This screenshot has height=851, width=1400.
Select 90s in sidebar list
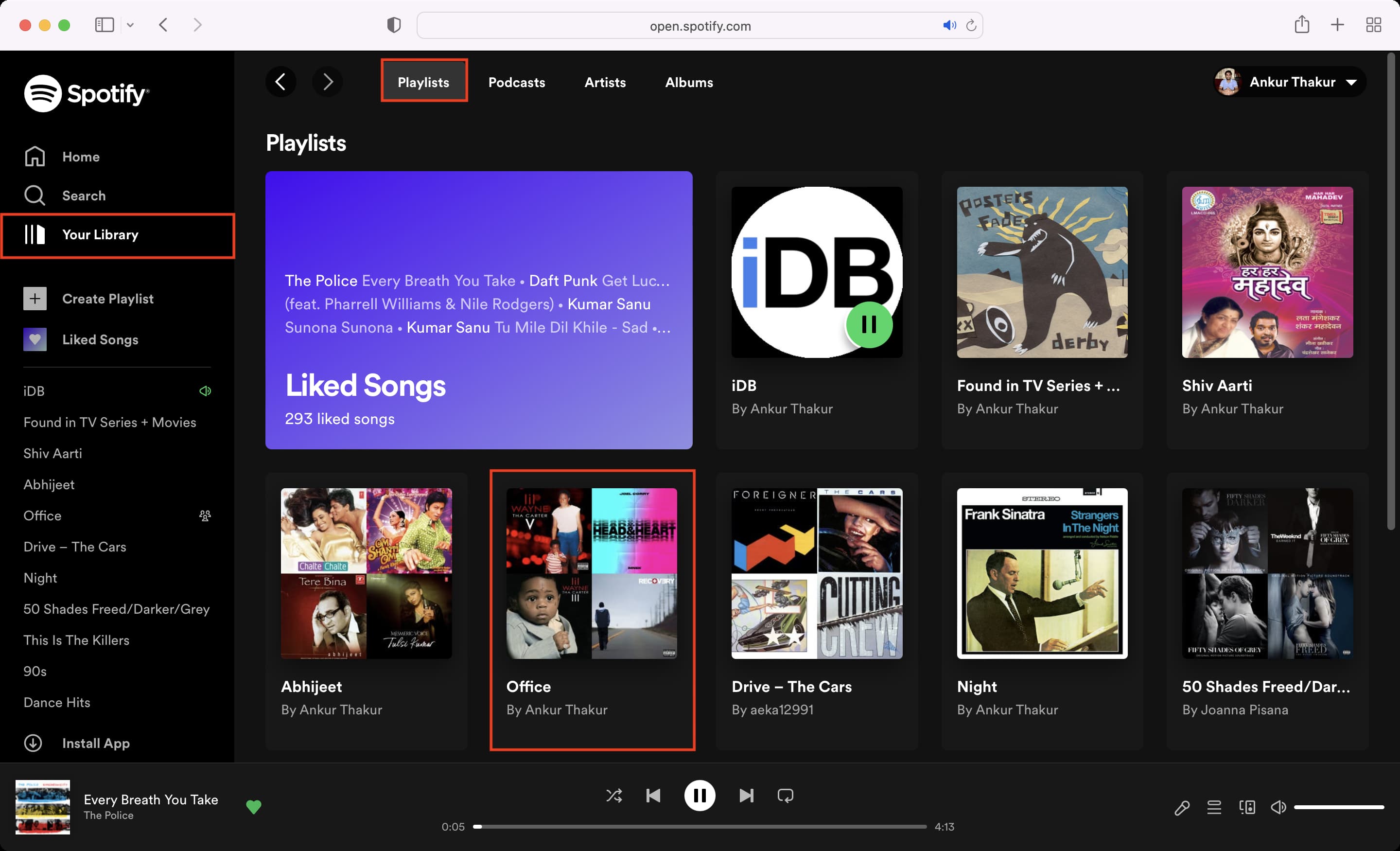click(35, 672)
